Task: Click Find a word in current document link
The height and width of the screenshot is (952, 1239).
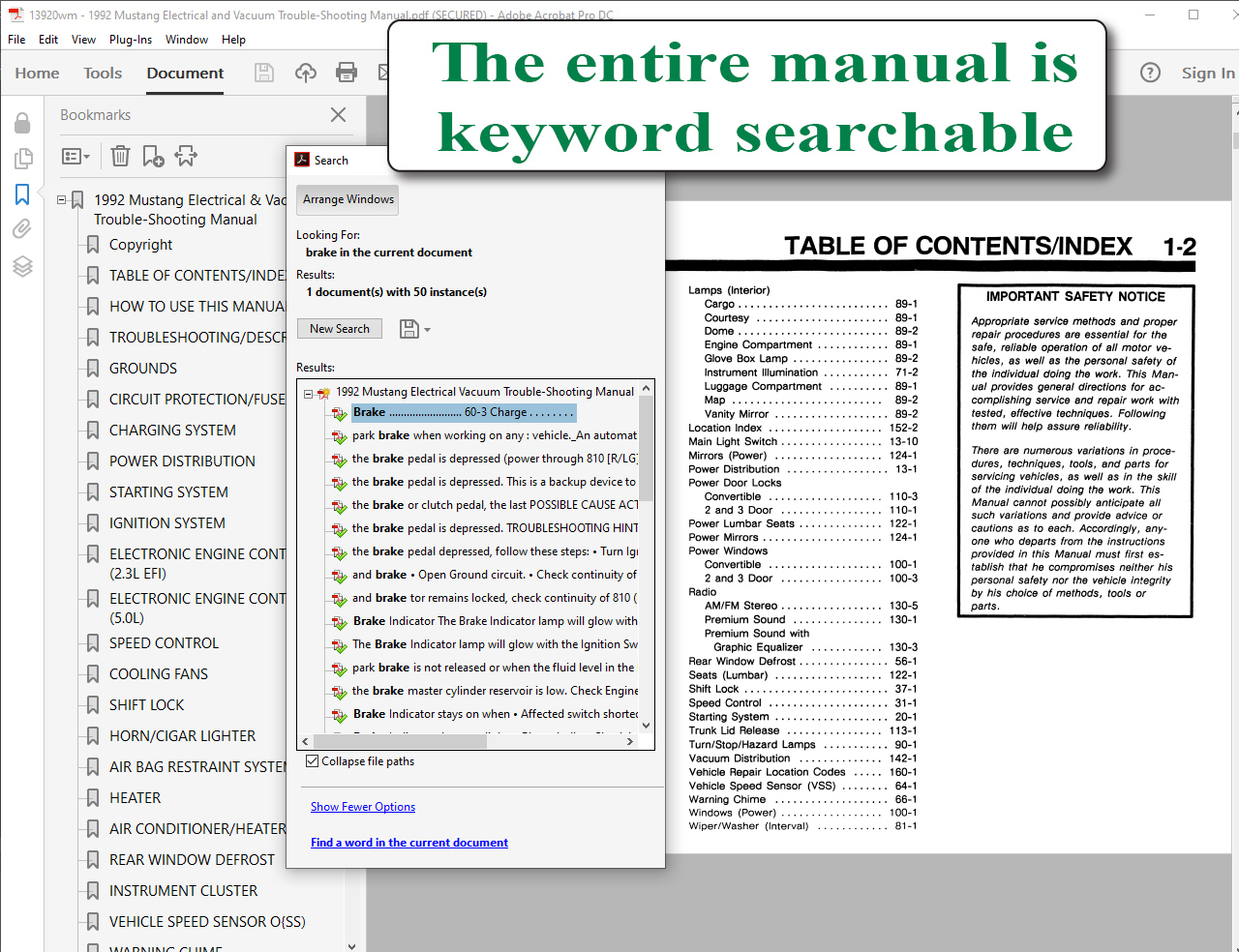Action: click(409, 843)
